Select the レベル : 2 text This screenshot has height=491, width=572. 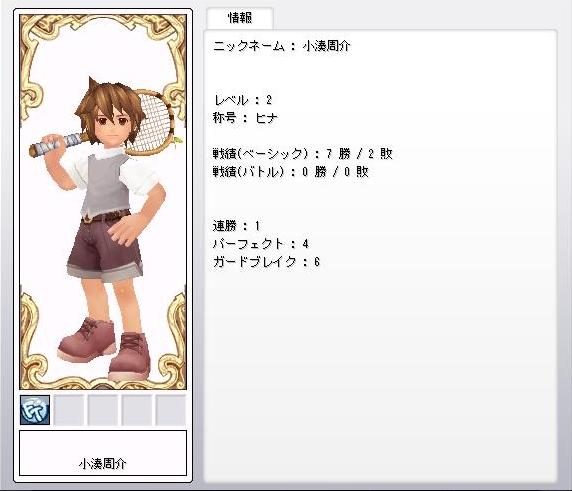click(243, 100)
